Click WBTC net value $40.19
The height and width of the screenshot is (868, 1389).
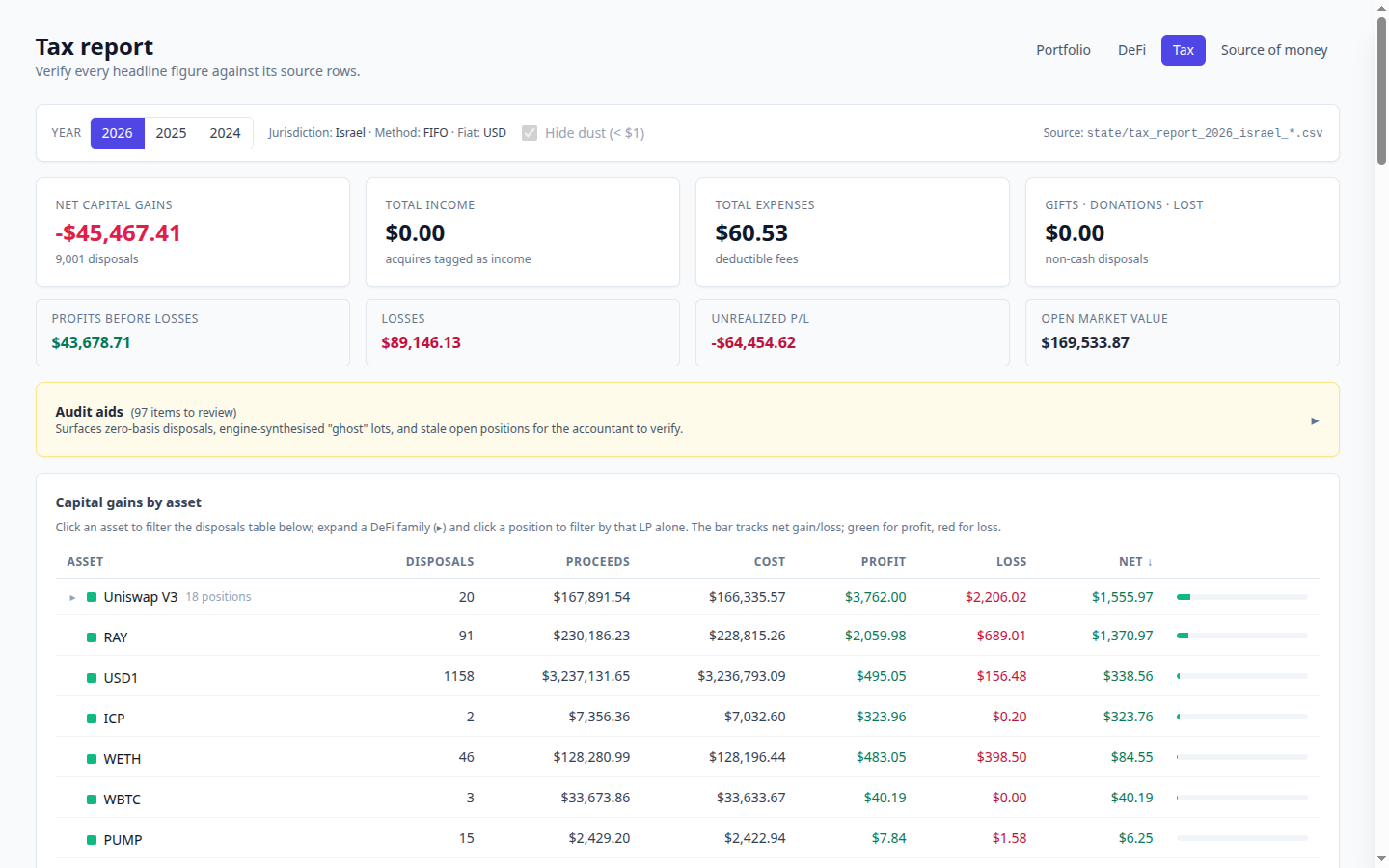click(x=1131, y=798)
